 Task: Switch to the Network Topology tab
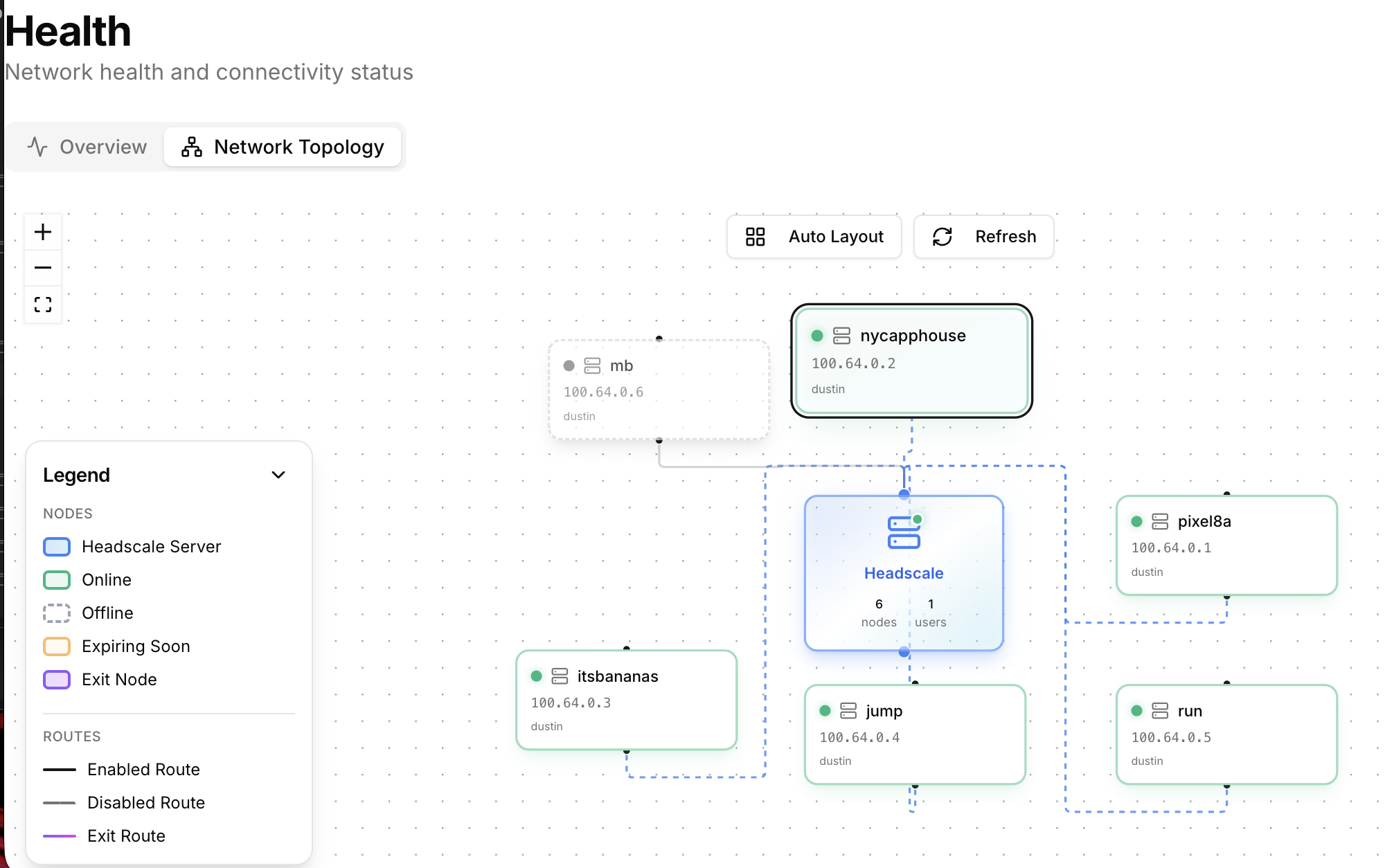283,147
